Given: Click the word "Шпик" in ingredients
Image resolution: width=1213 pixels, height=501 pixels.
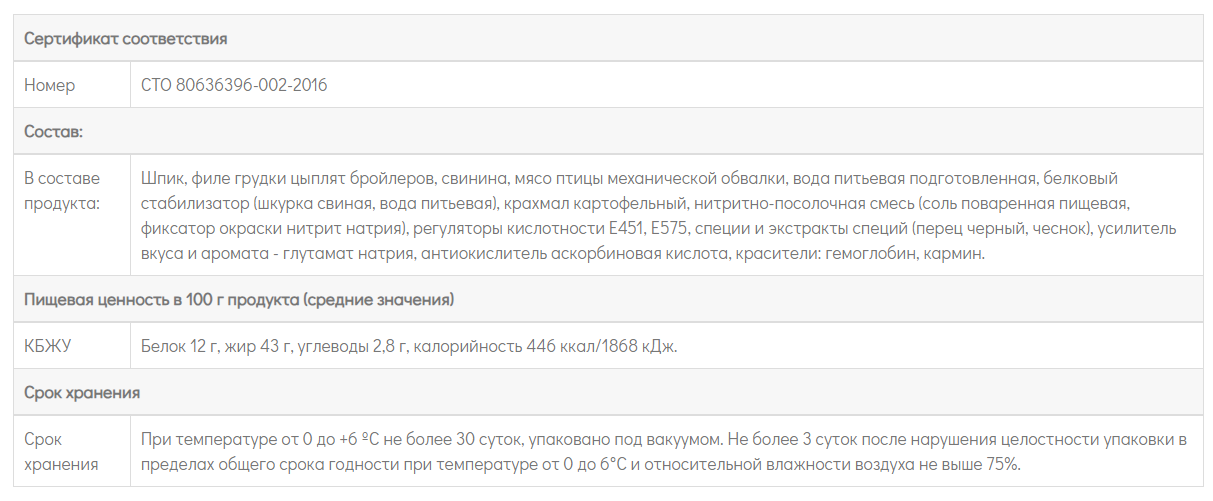Looking at the screenshot, I should click(x=163, y=178).
